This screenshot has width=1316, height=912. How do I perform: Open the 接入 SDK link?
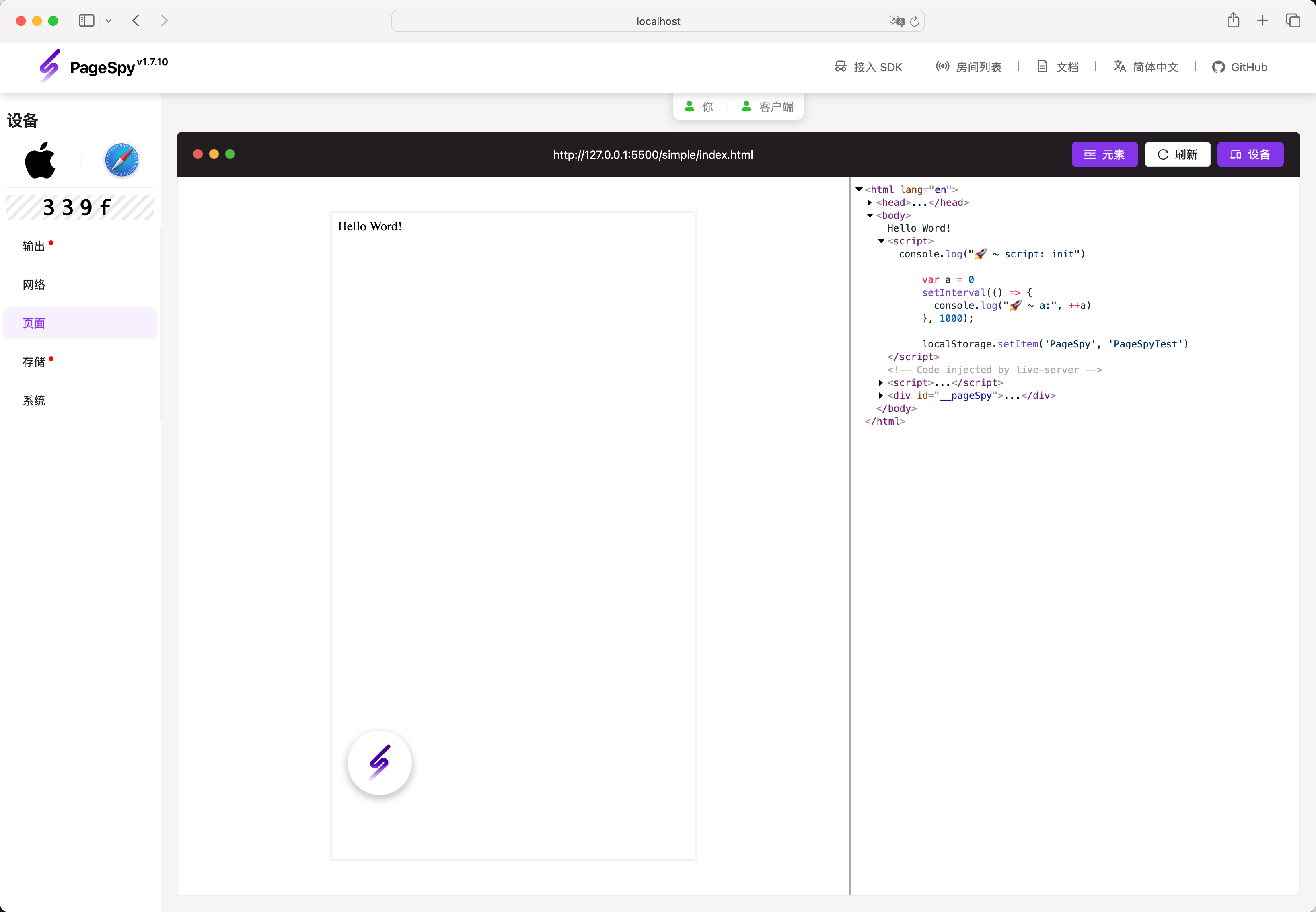point(869,67)
